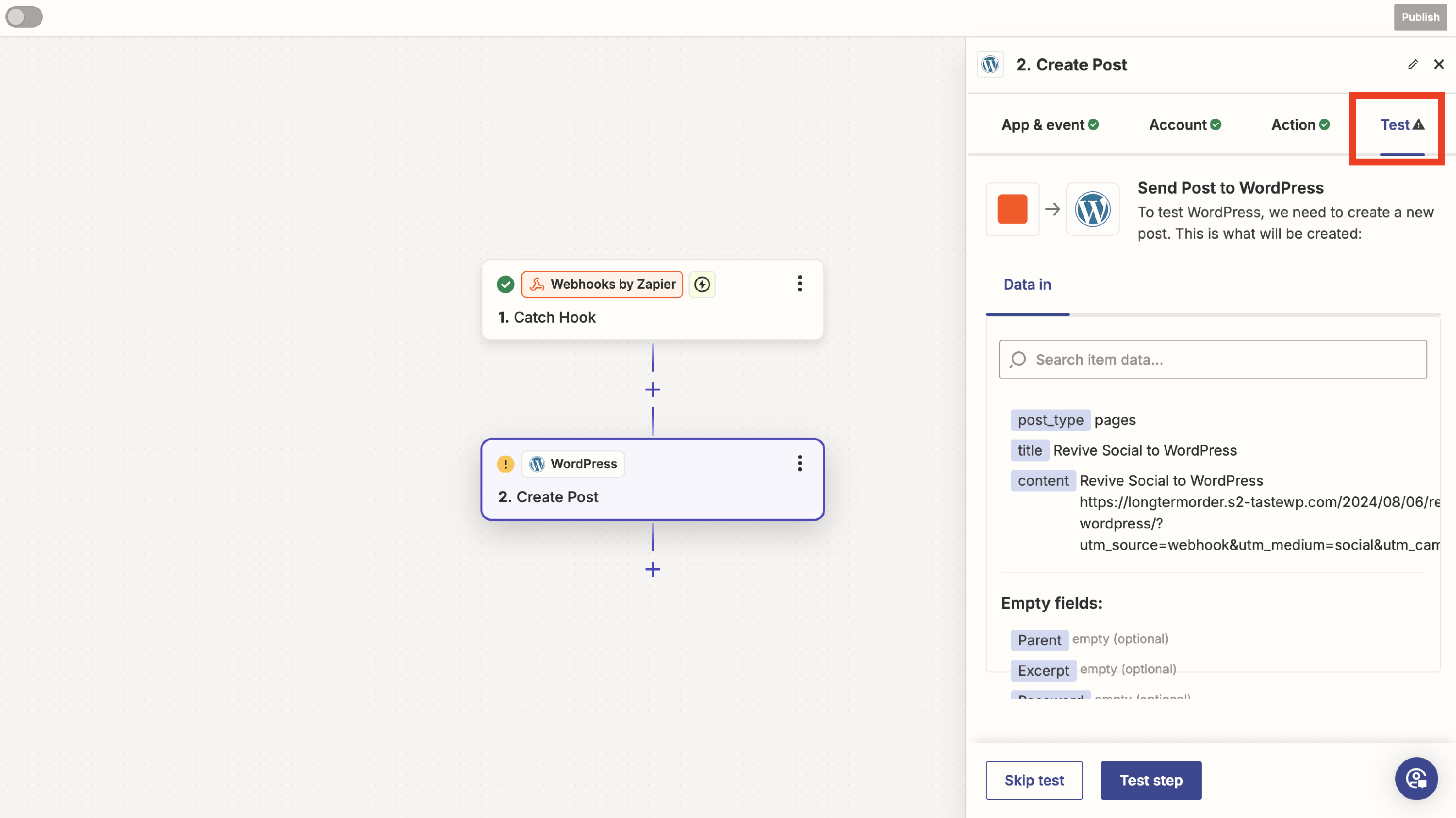Switch to the Account tab
This screenshot has height=818, width=1456.
pos(1184,125)
